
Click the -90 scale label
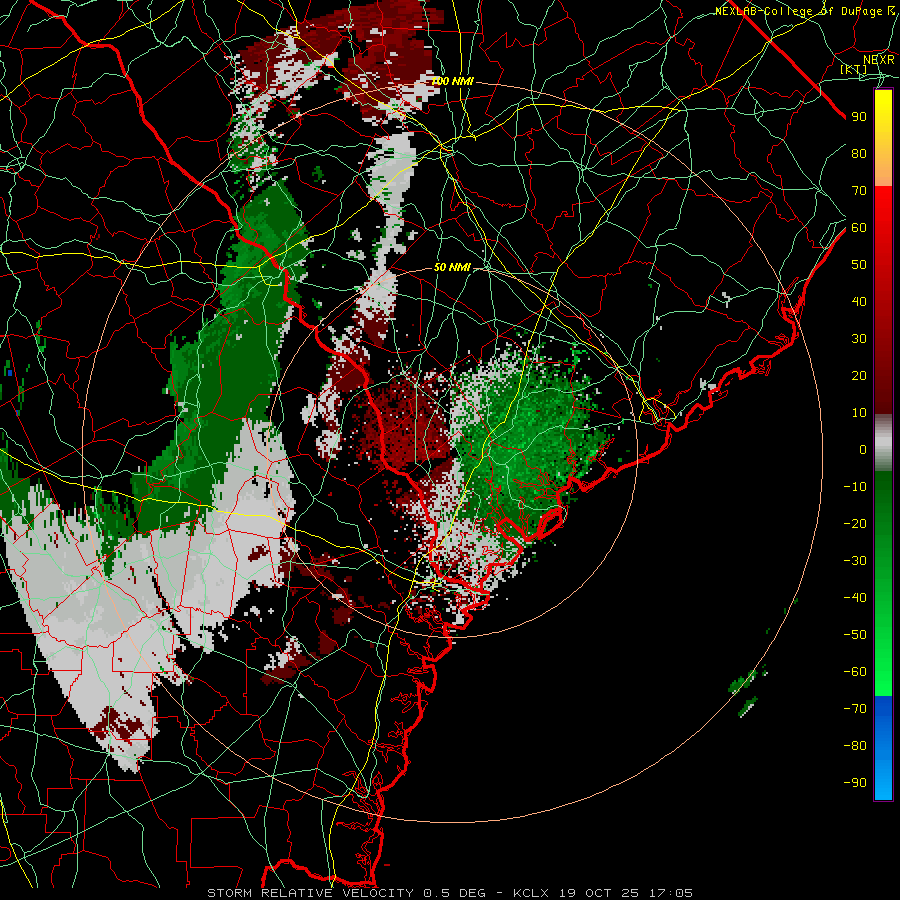click(x=855, y=783)
